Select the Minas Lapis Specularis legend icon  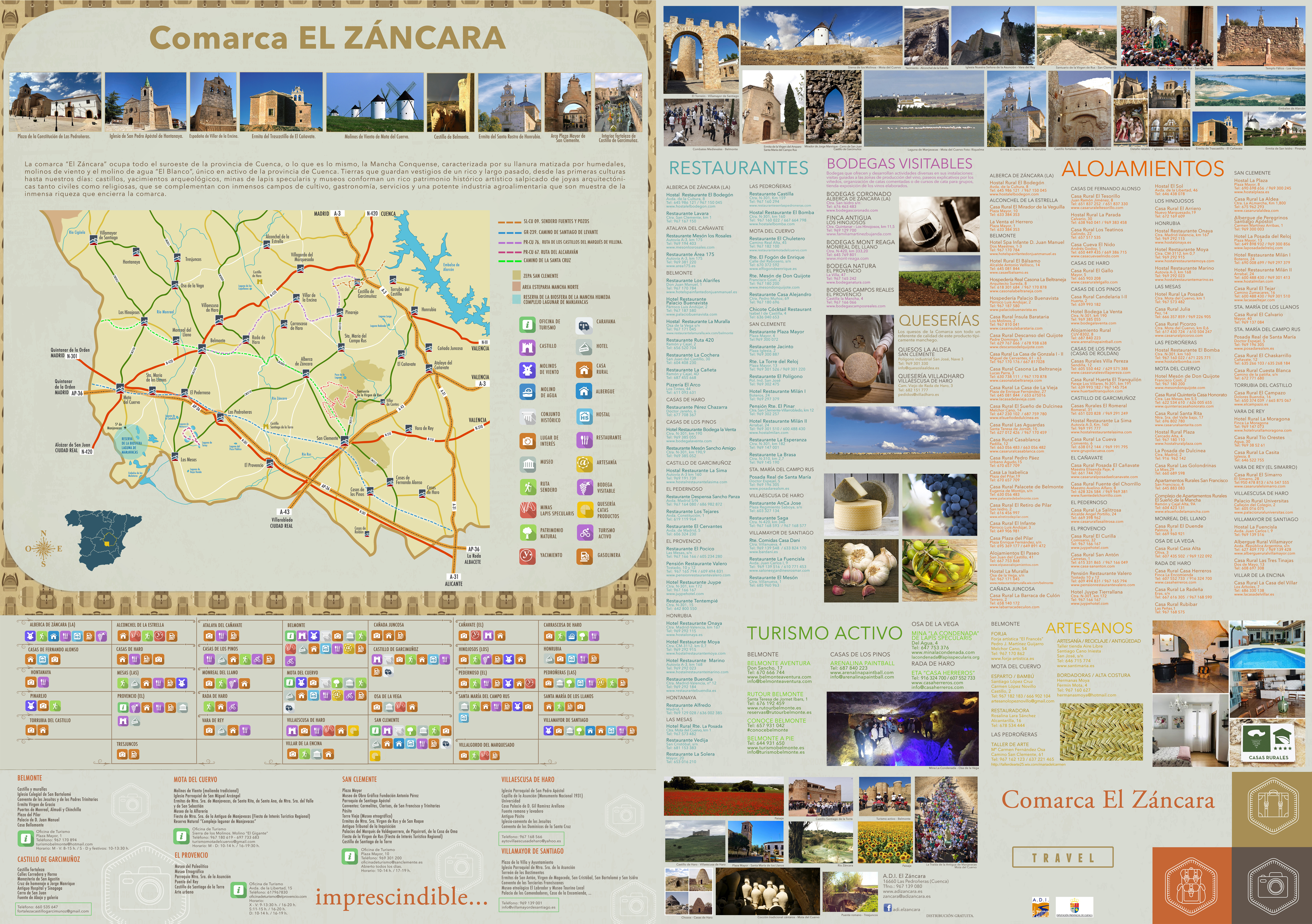[528, 509]
